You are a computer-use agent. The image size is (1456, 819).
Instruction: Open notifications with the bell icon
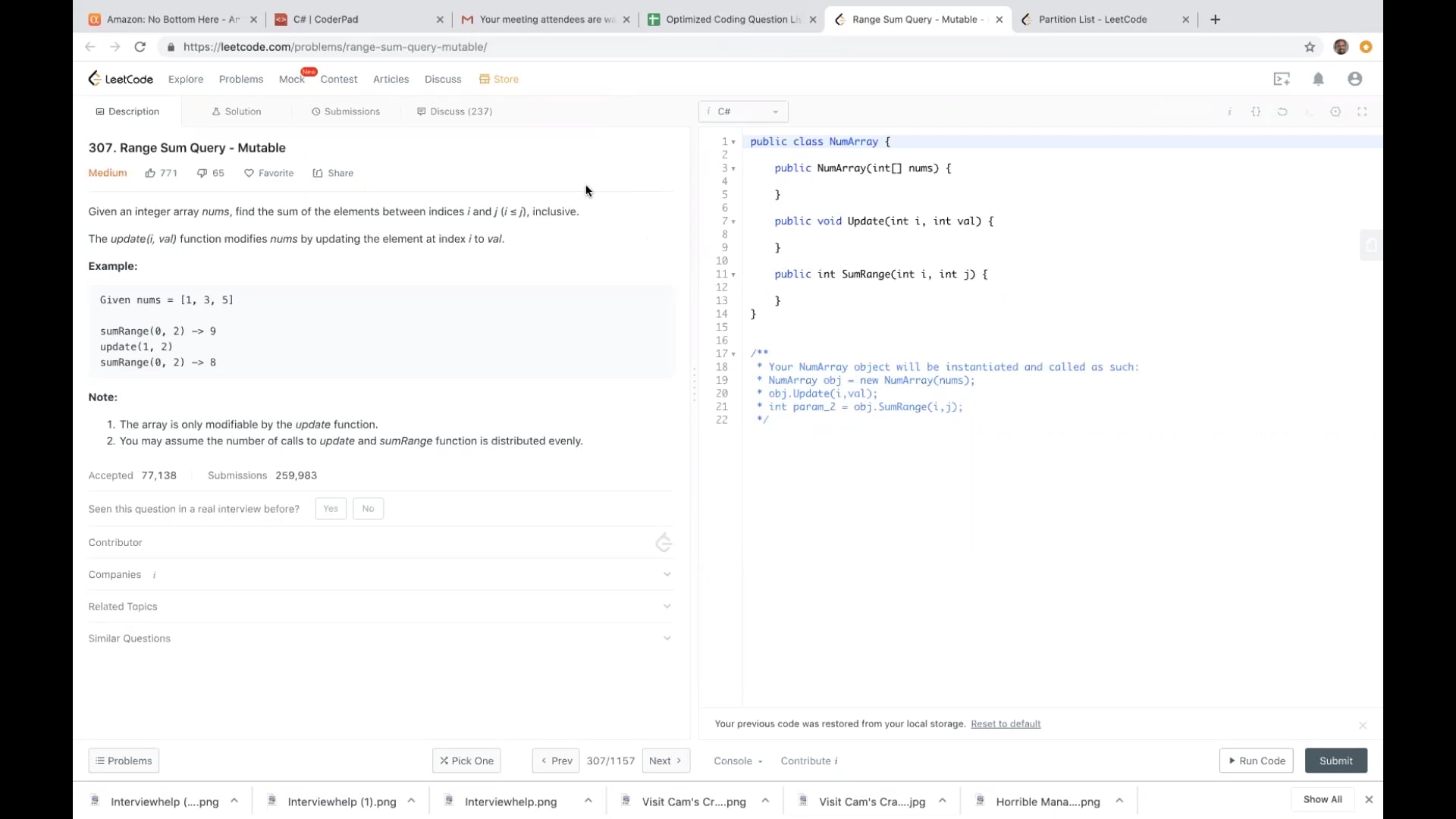coord(1318,79)
